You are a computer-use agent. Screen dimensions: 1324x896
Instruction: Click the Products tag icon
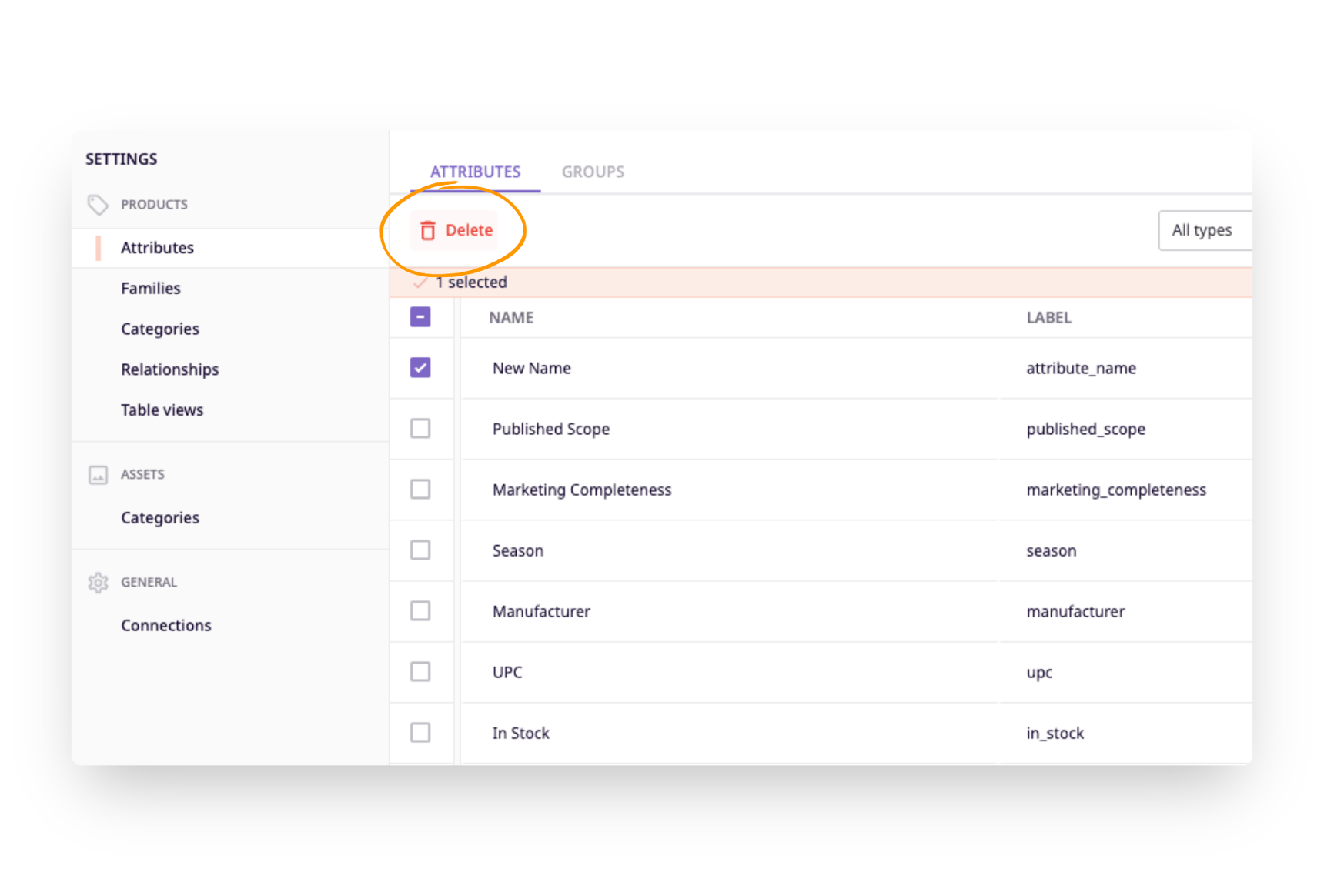coord(98,203)
